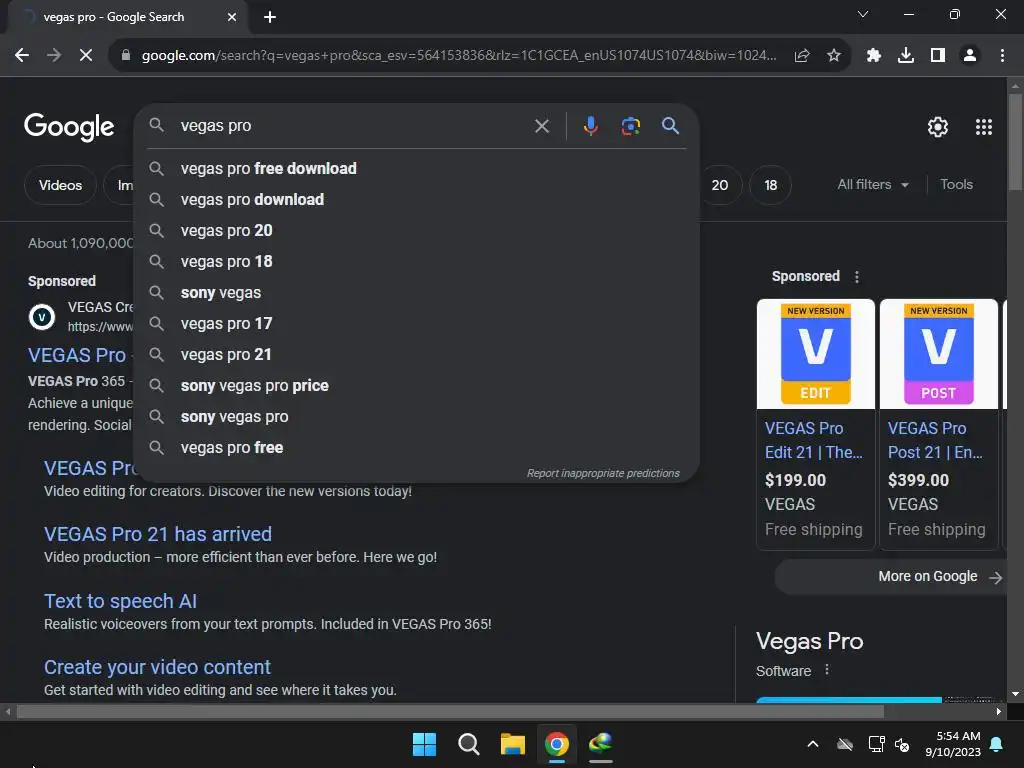Open the Chrome three-dot menu

1002,56
